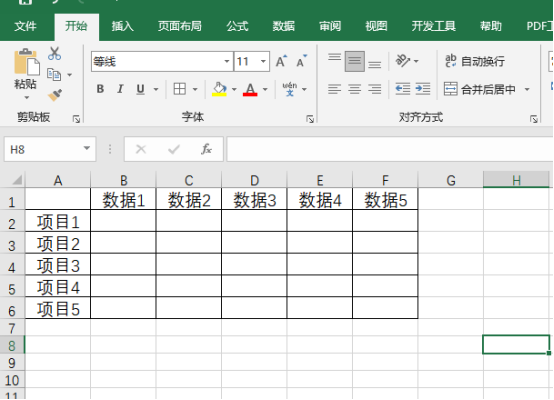The image size is (554, 400).
Task: Open the font name 等线 dropdown
Action: click(227, 61)
